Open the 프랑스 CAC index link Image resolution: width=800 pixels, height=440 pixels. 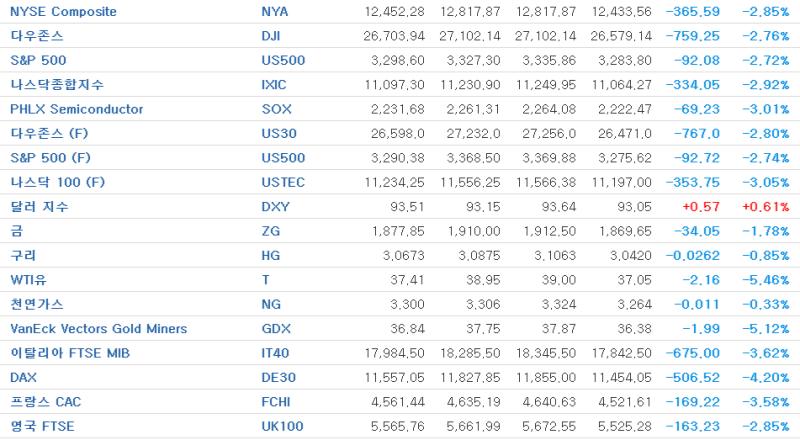coord(45,402)
